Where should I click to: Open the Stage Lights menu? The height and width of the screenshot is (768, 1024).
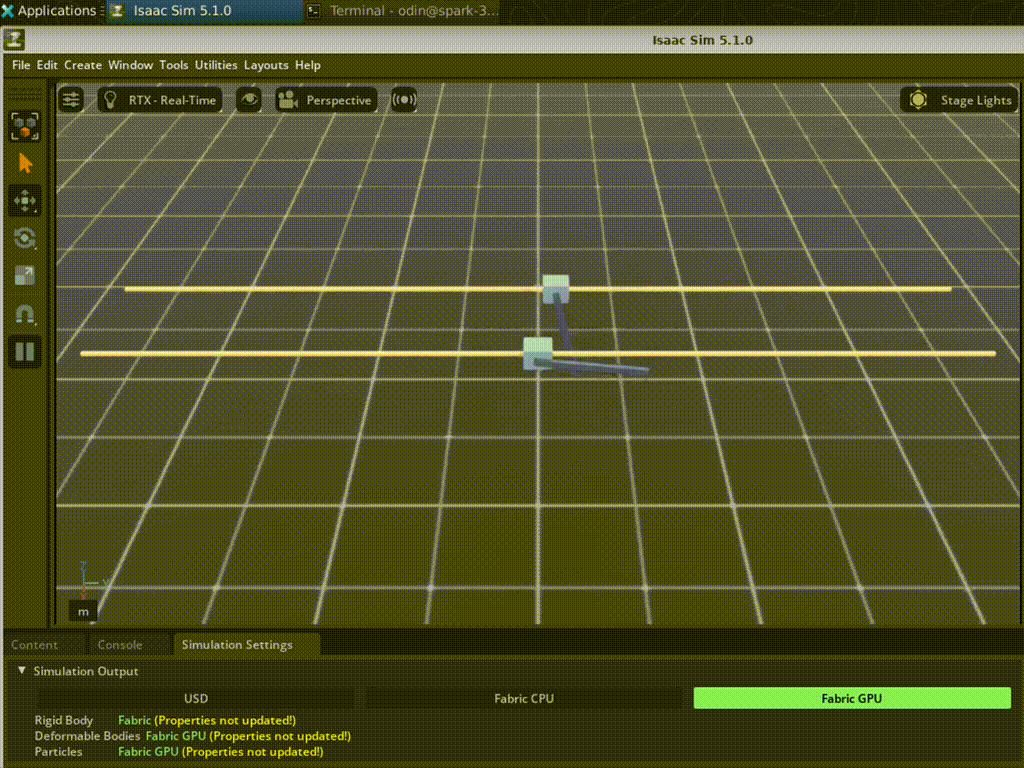[962, 100]
